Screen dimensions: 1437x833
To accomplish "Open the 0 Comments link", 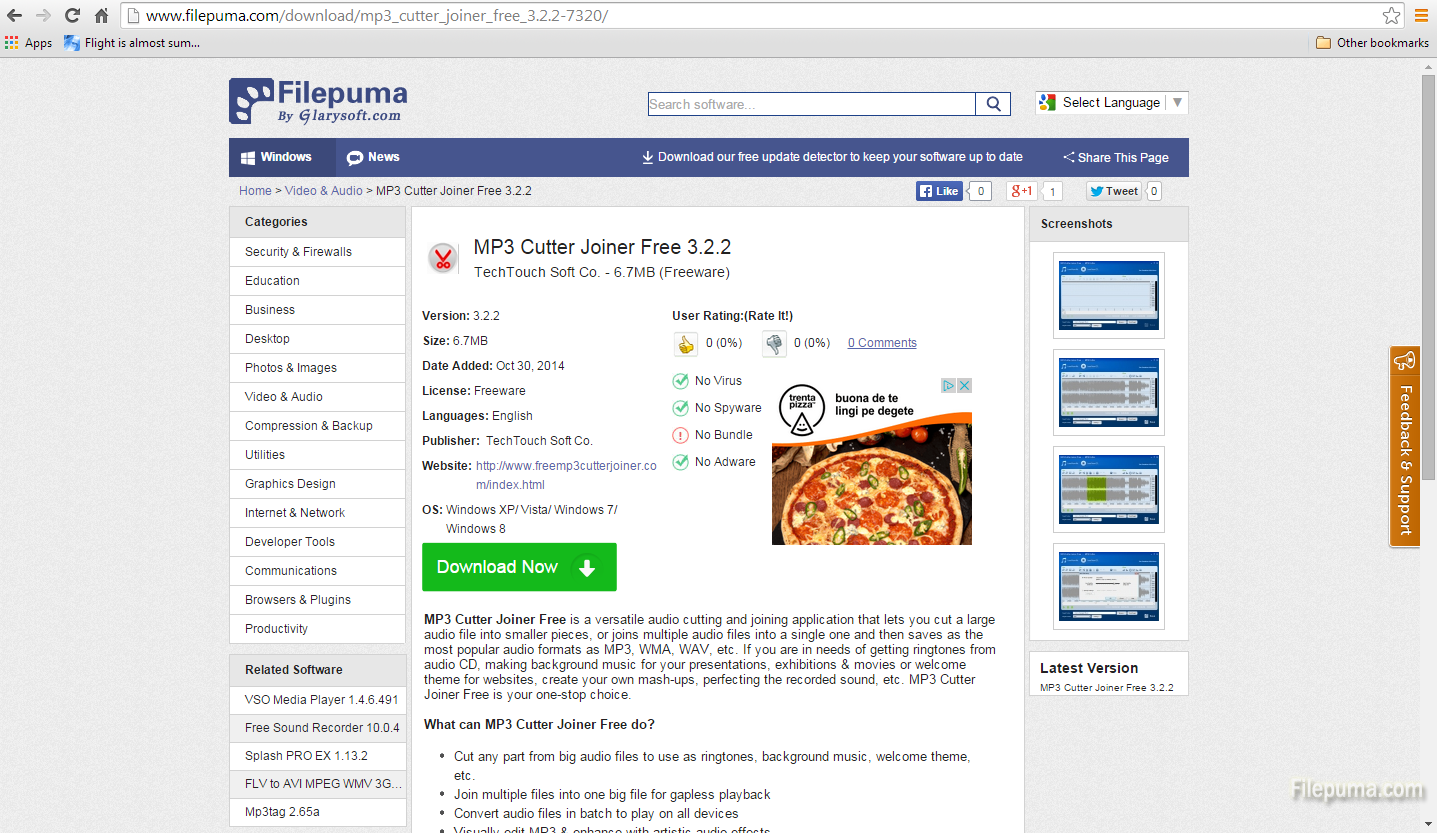I will pyautogui.click(x=882, y=343).
